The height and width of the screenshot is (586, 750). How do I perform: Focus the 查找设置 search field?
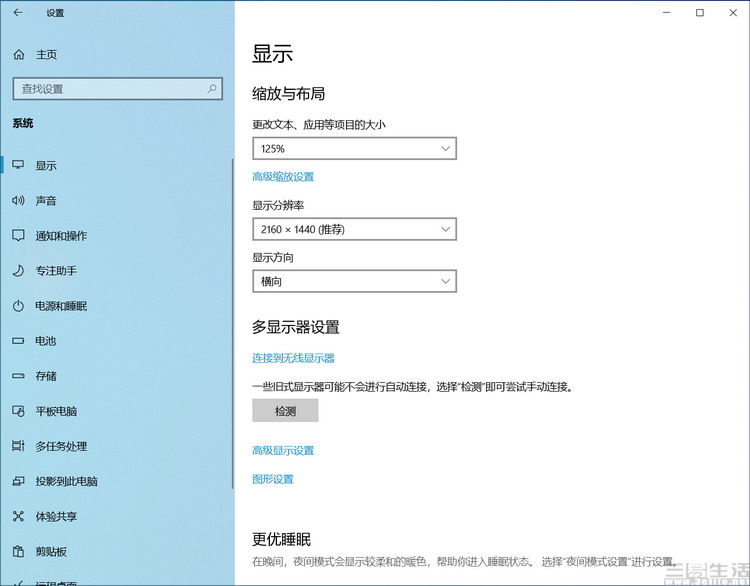(x=118, y=88)
